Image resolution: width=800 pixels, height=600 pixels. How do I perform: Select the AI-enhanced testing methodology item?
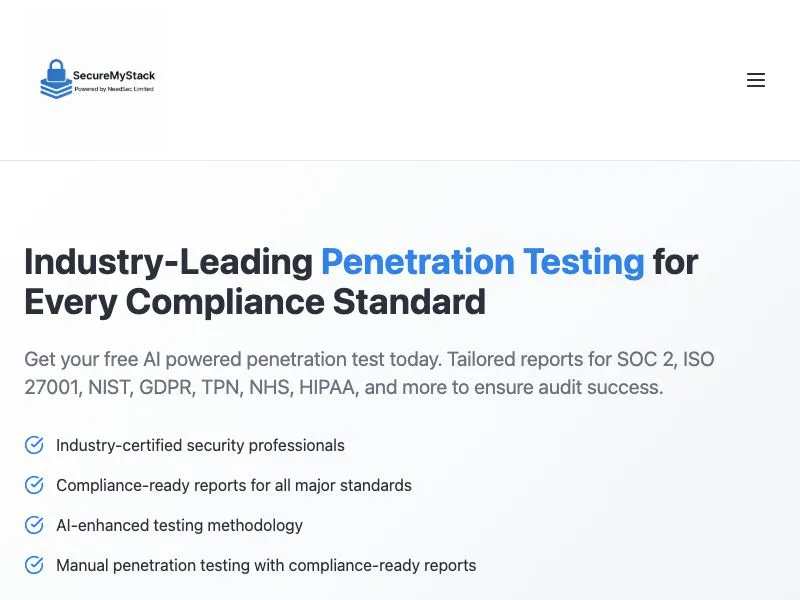(179, 525)
